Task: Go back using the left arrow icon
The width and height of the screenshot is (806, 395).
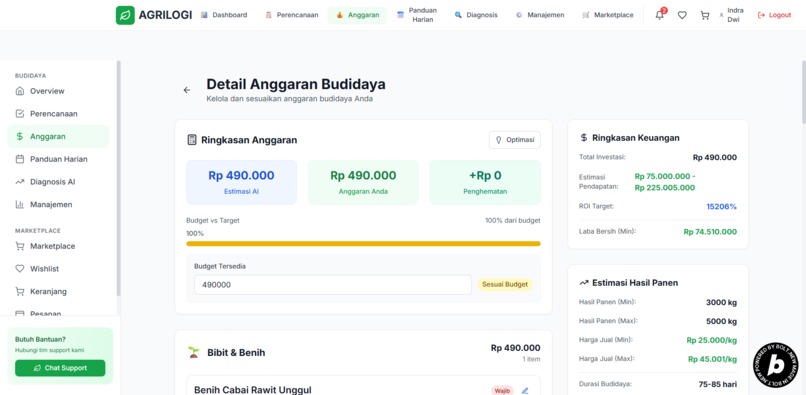Action: tap(187, 90)
